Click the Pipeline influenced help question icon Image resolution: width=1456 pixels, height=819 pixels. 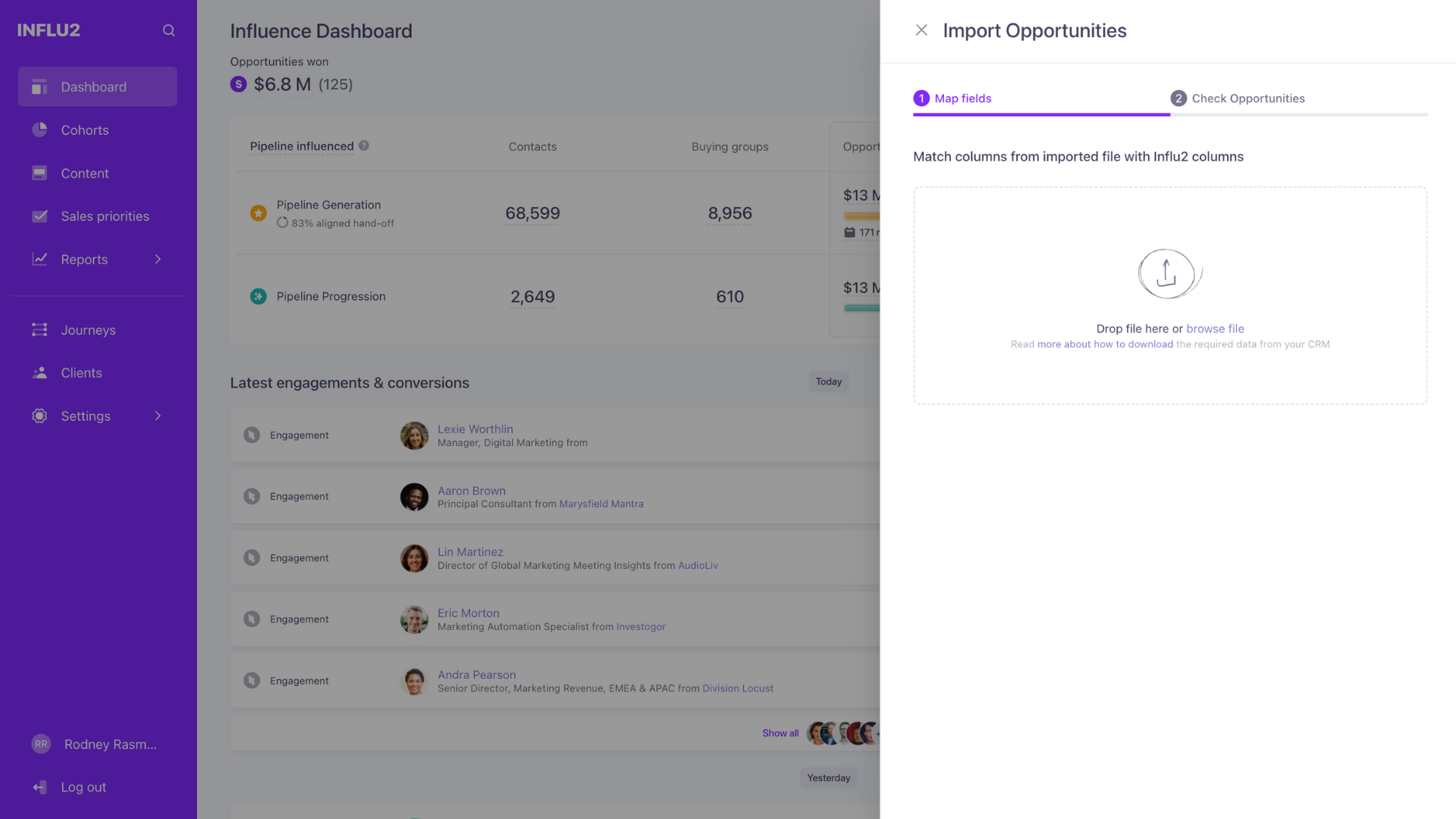tap(364, 146)
